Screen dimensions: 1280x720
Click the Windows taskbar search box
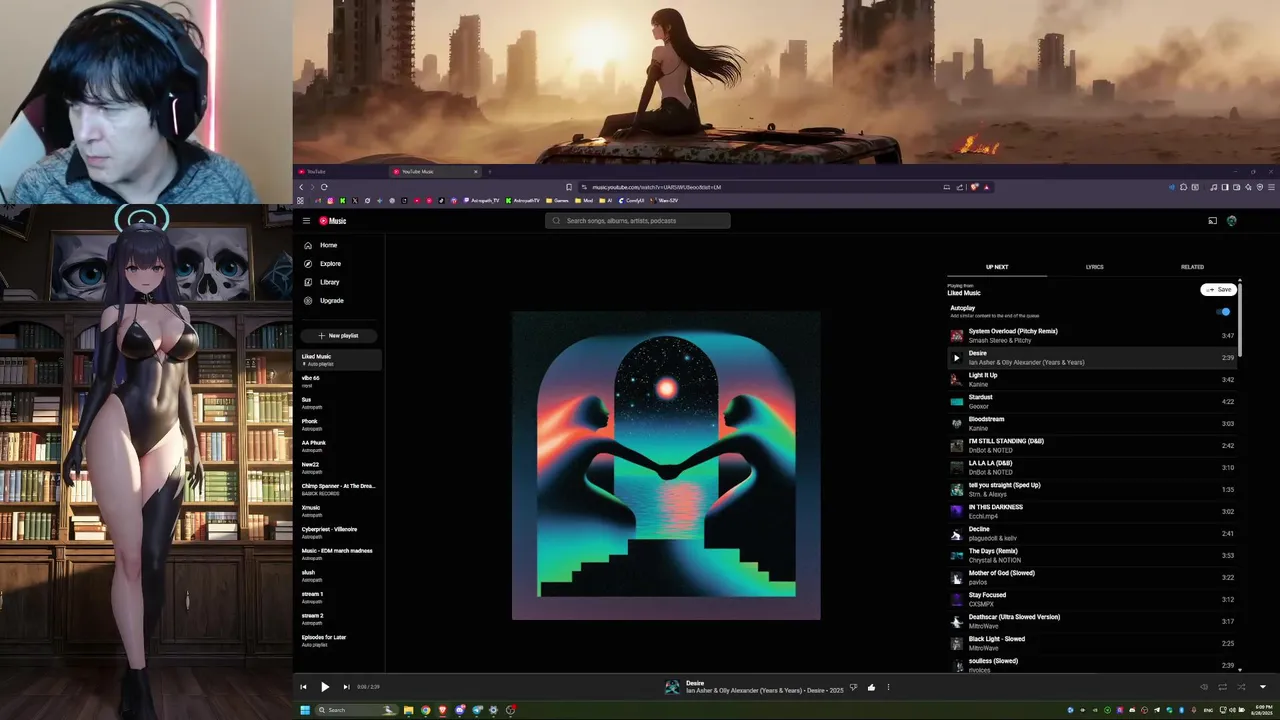tap(357, 710)
